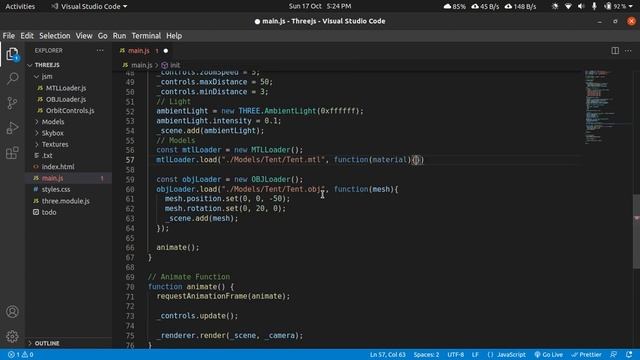Open the Explorer view in activity bar
This screenshot has width=640, height=360.
coord(12,54)
